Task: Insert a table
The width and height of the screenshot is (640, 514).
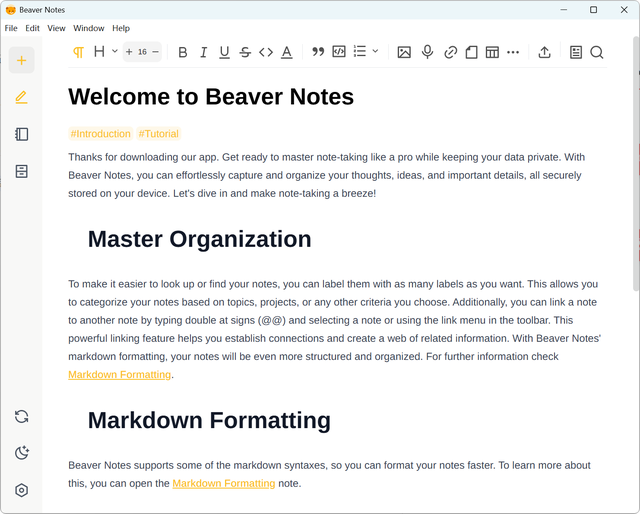Action: (x=492, y=52)
